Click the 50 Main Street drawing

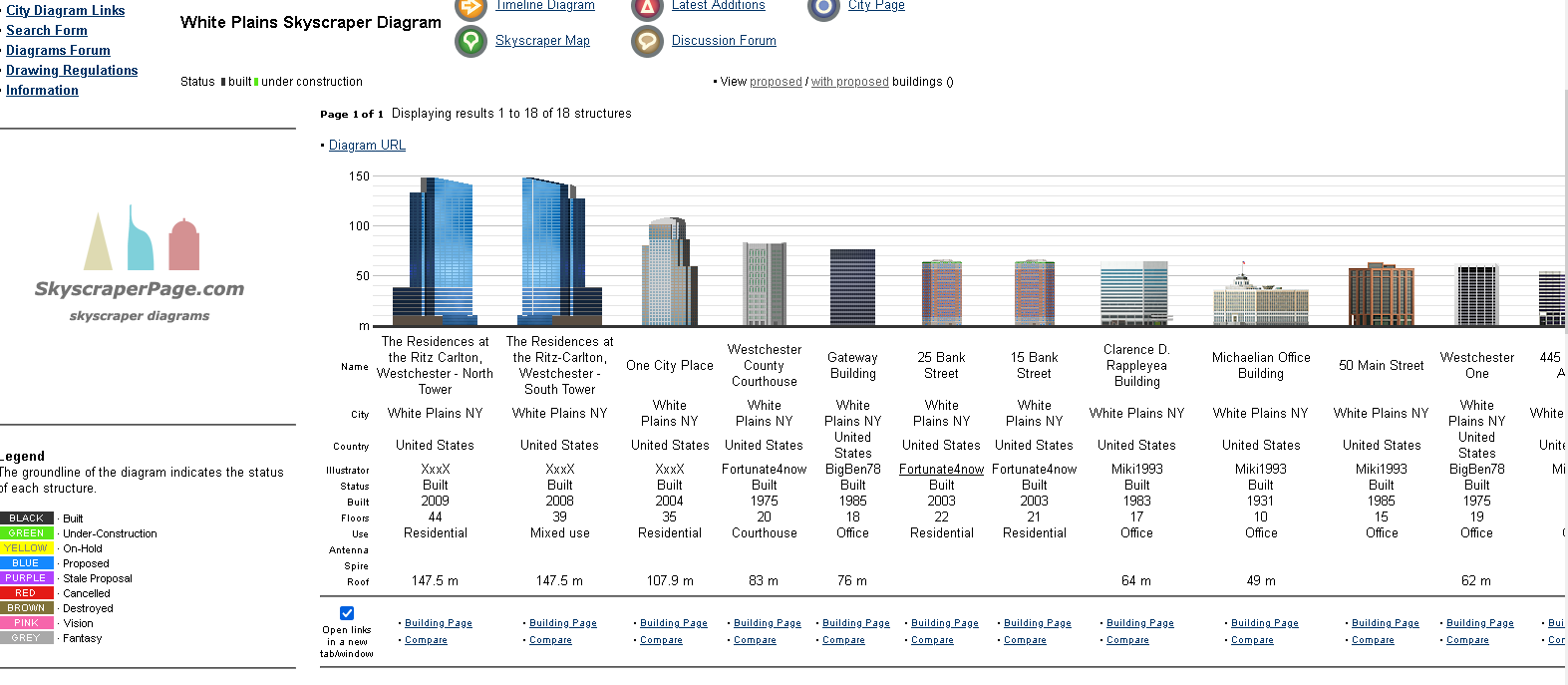point(1382,295)
